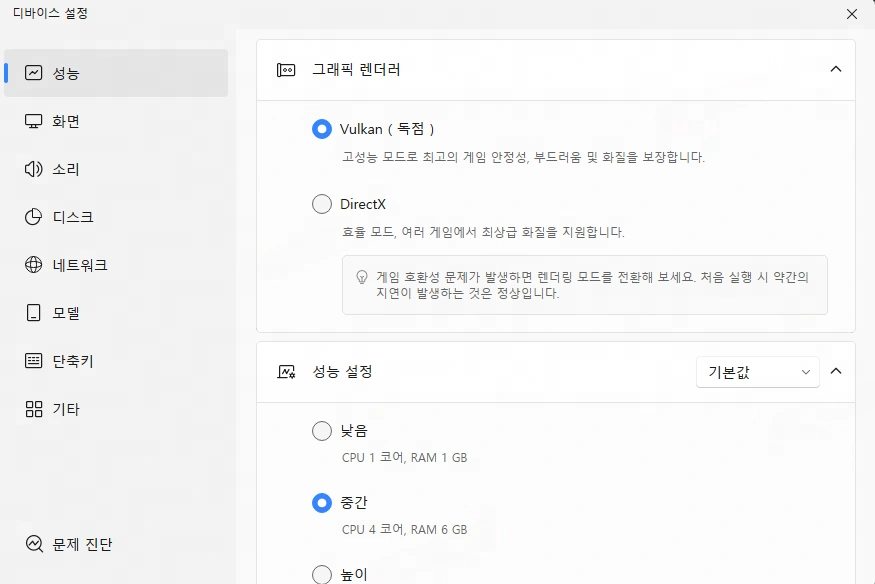Click the 기타 grid icon
This screenshot has height=584, width=875.
point(34,409)
